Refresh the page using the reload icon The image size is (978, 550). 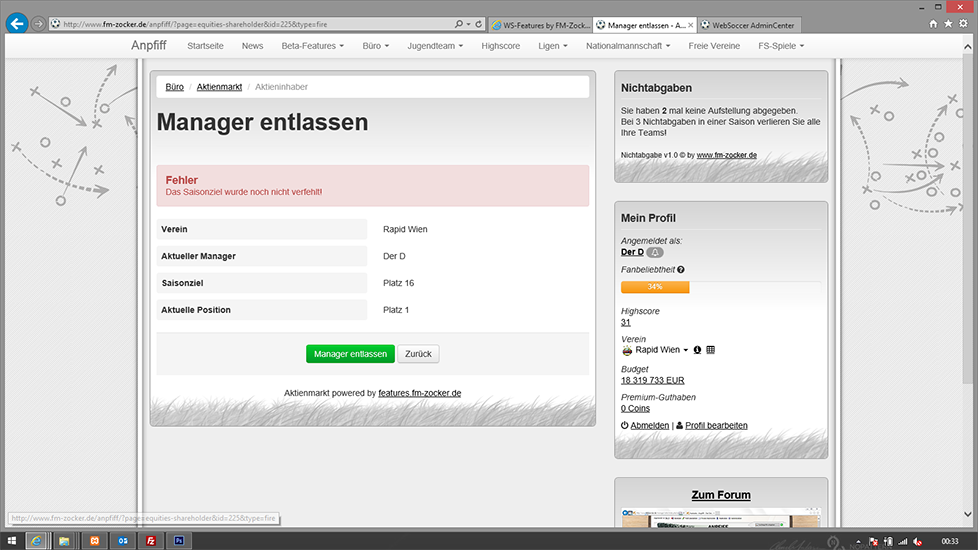coord(479,24)
